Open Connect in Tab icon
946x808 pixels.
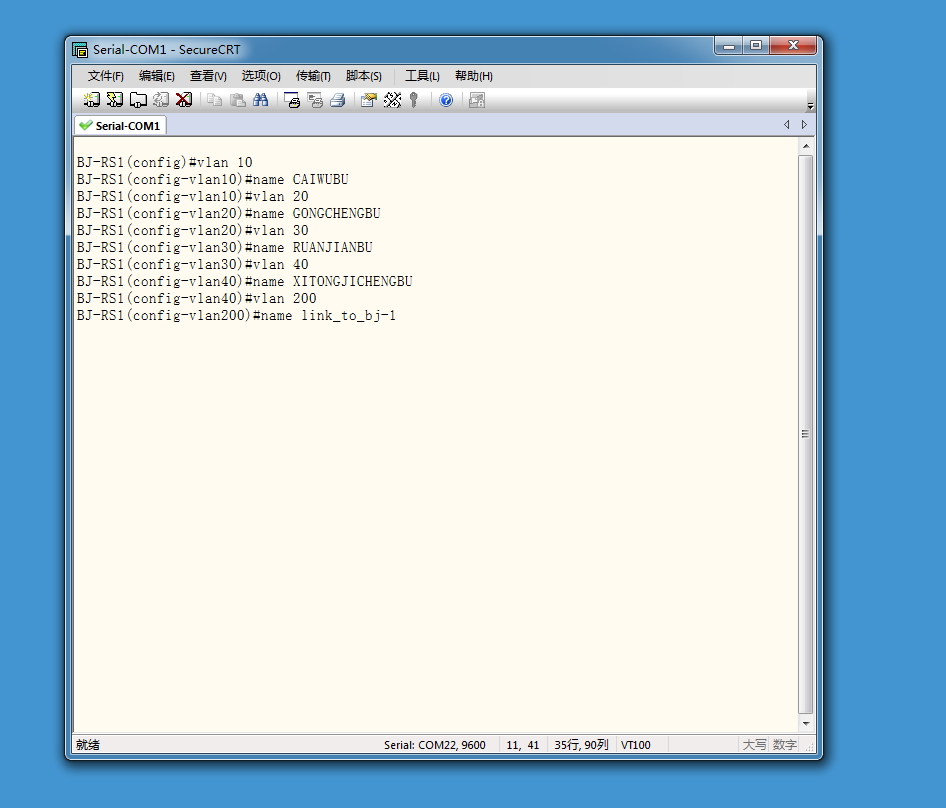(x=138, y=100)
